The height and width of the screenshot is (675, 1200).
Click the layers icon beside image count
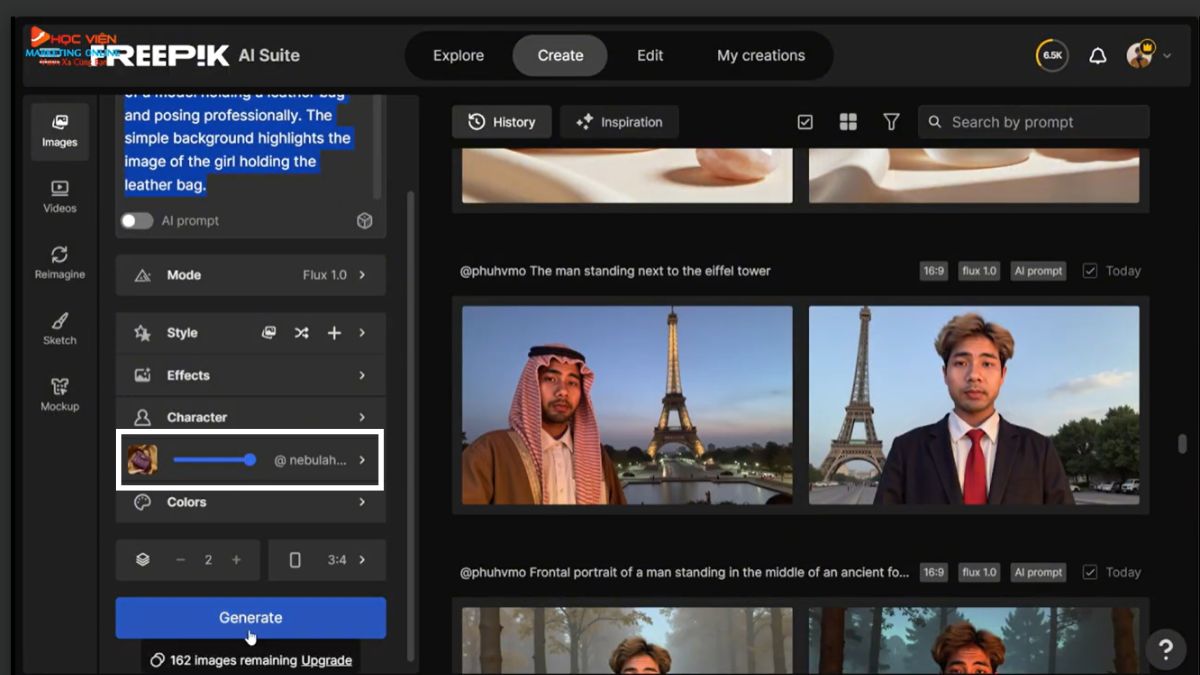click(x=143, y=560)
